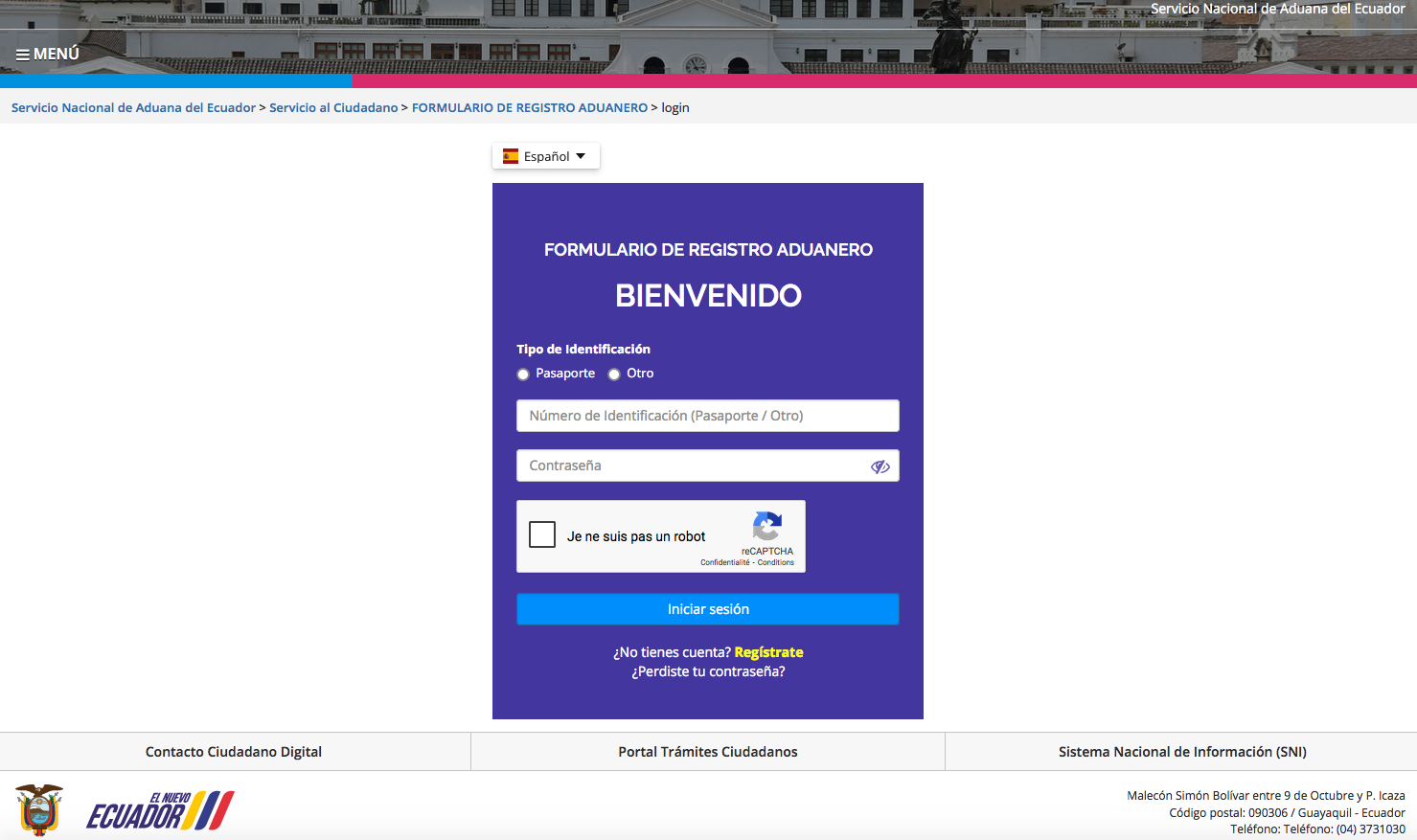
Task: Click '¿Perdiste tu contraseña?' link
Action: pyautogui.click(x=708, y=671)
